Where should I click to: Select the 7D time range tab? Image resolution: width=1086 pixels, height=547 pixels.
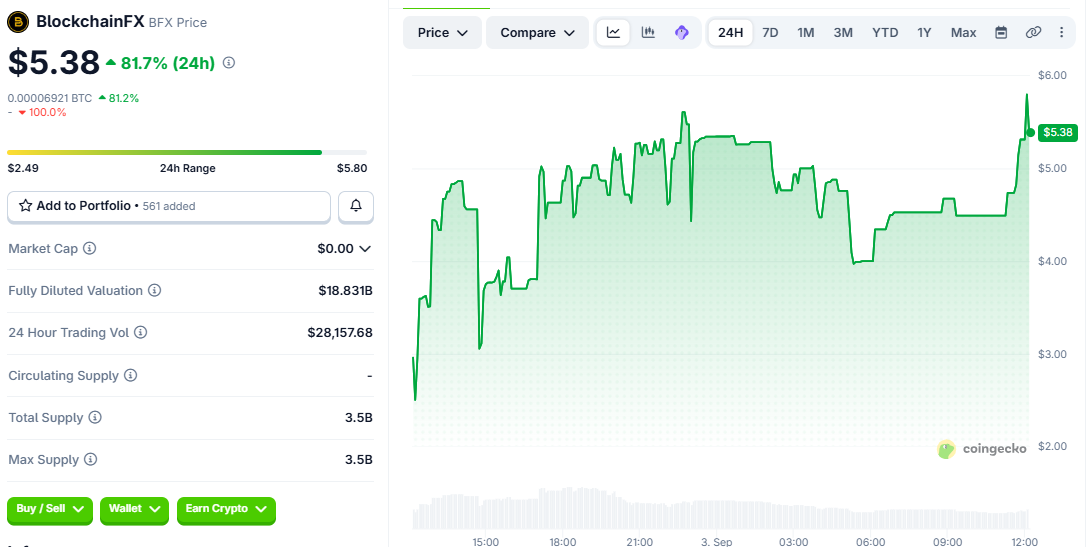click(x=770, y=33)
